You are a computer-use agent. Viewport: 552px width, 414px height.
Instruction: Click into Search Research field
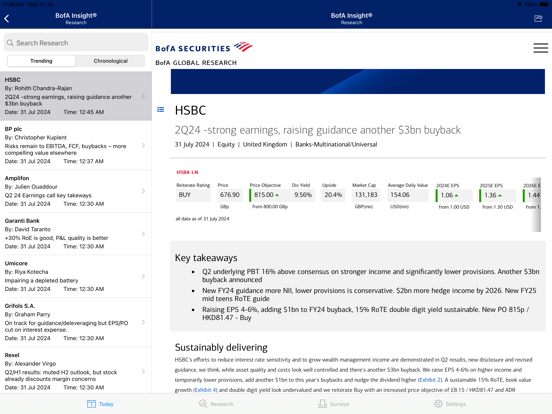click(76, 43)
